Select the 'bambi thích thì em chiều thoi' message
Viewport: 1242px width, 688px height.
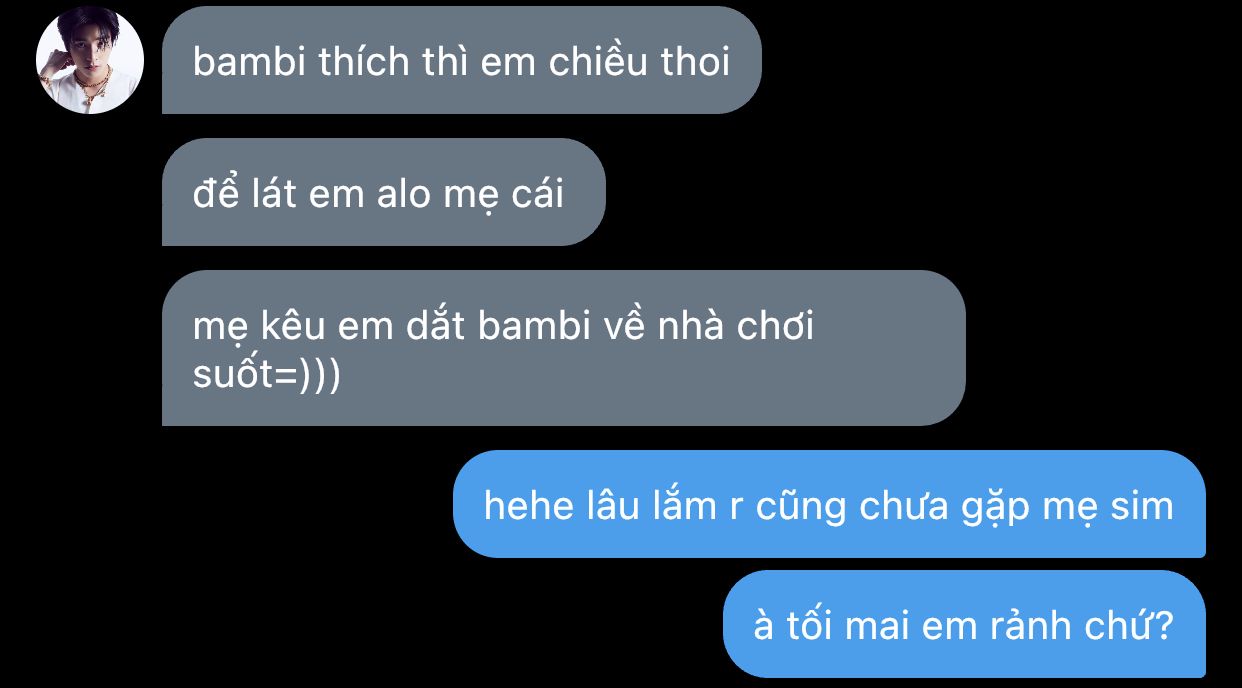pos(461,60)
